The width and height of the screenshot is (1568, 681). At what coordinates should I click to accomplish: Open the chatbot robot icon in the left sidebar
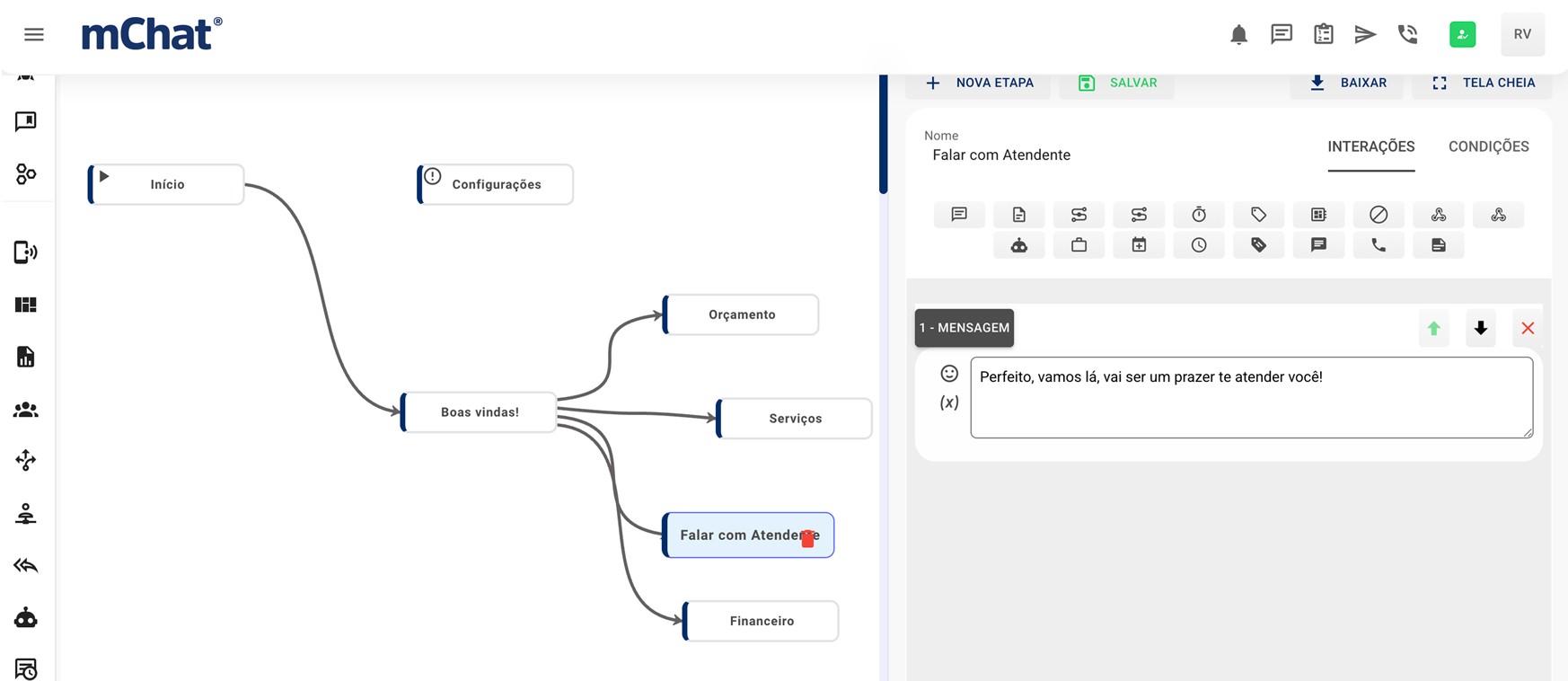point(26,617)
